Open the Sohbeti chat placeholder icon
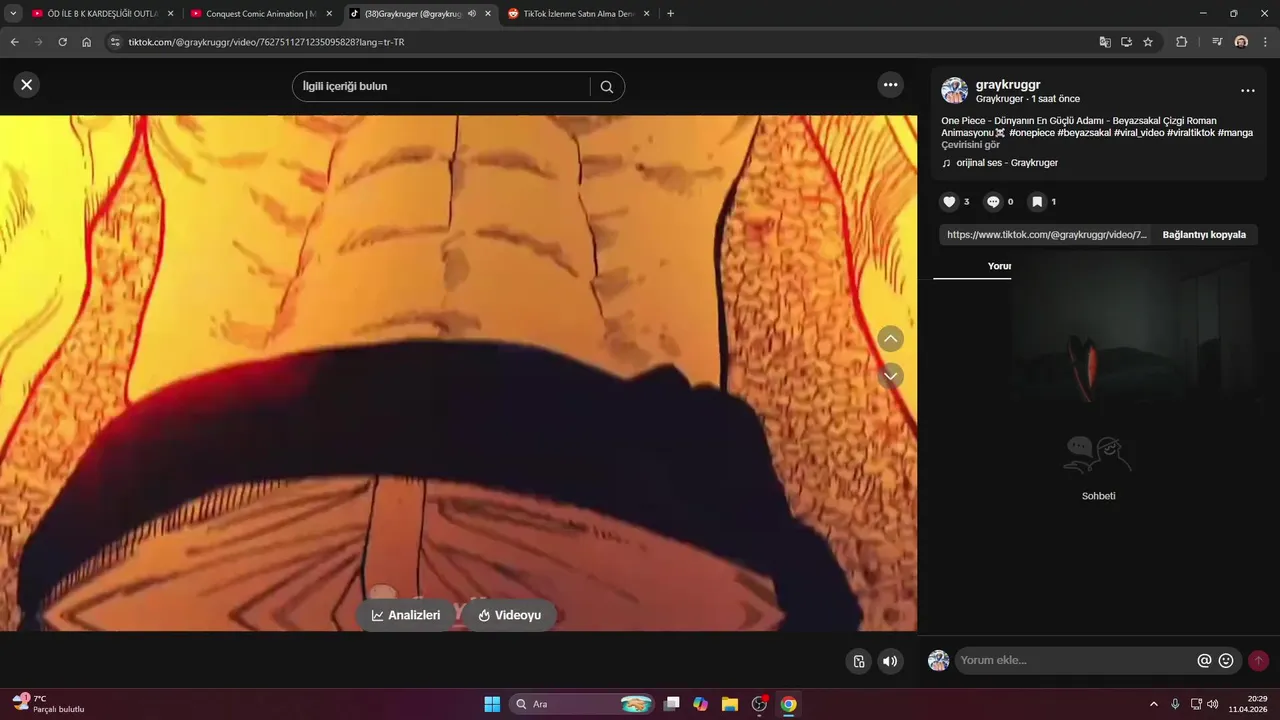 [1098, 455]
